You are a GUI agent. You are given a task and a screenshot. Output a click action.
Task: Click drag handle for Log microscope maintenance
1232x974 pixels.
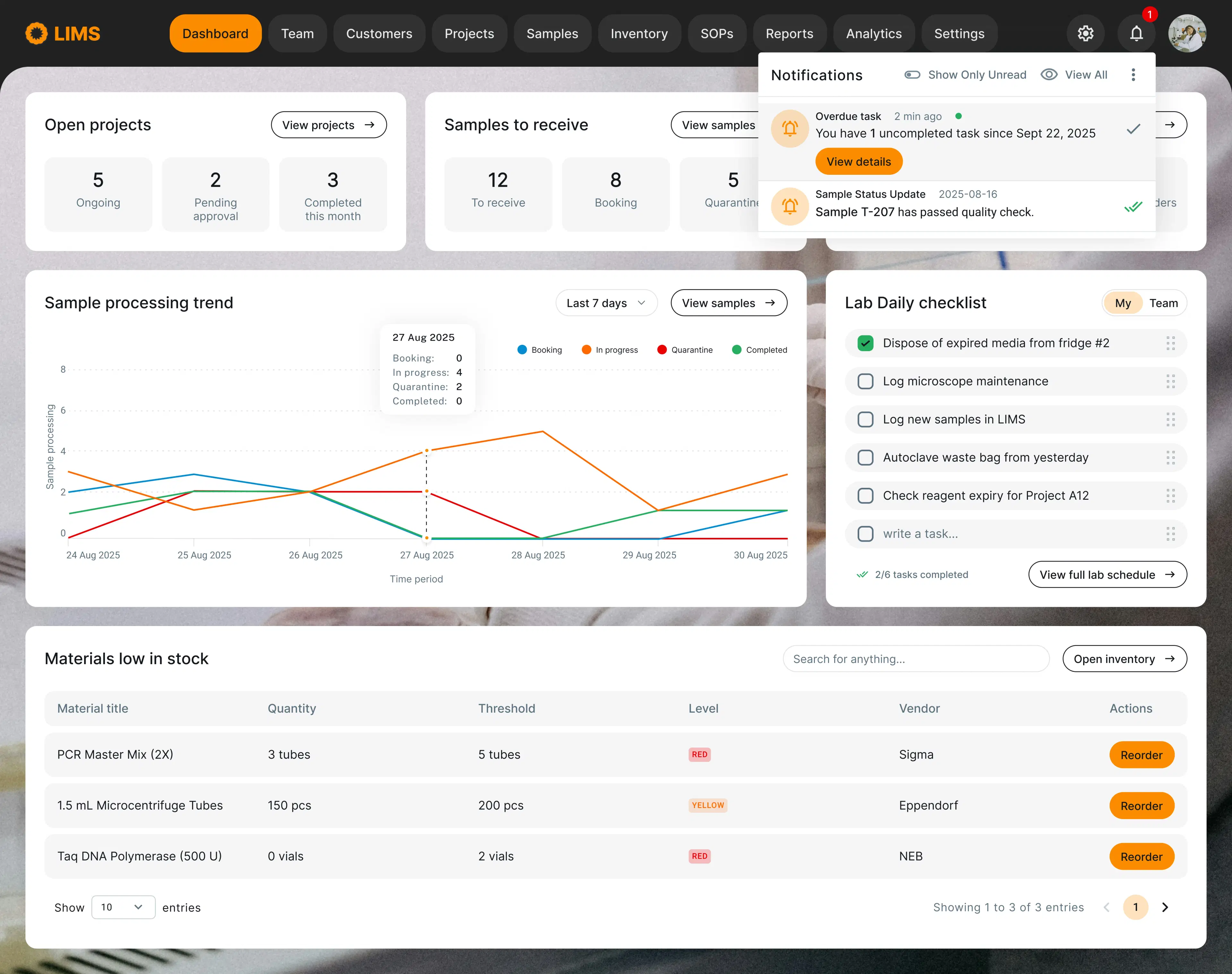(1170, 382)
